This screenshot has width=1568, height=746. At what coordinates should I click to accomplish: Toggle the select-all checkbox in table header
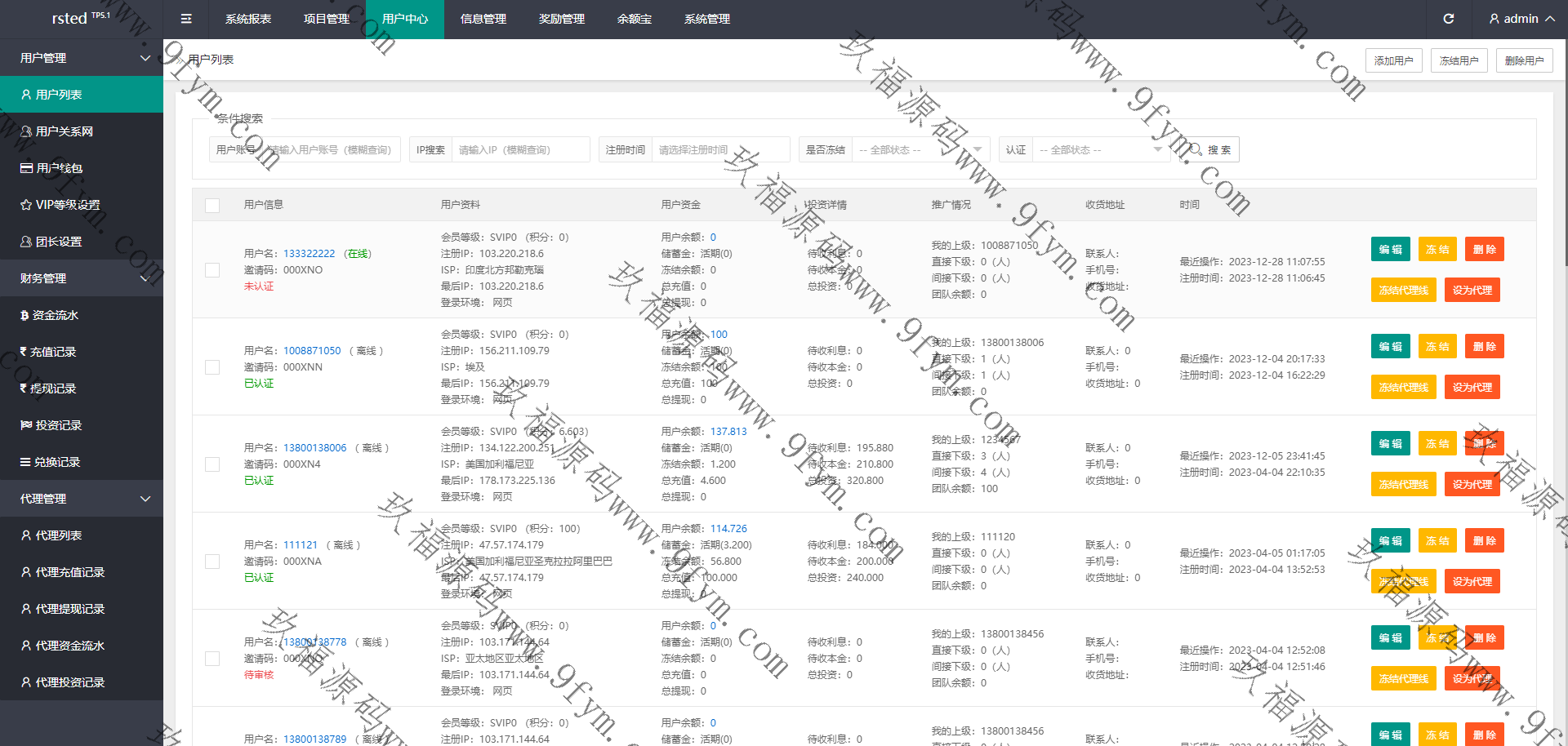(x=212, y=206)
